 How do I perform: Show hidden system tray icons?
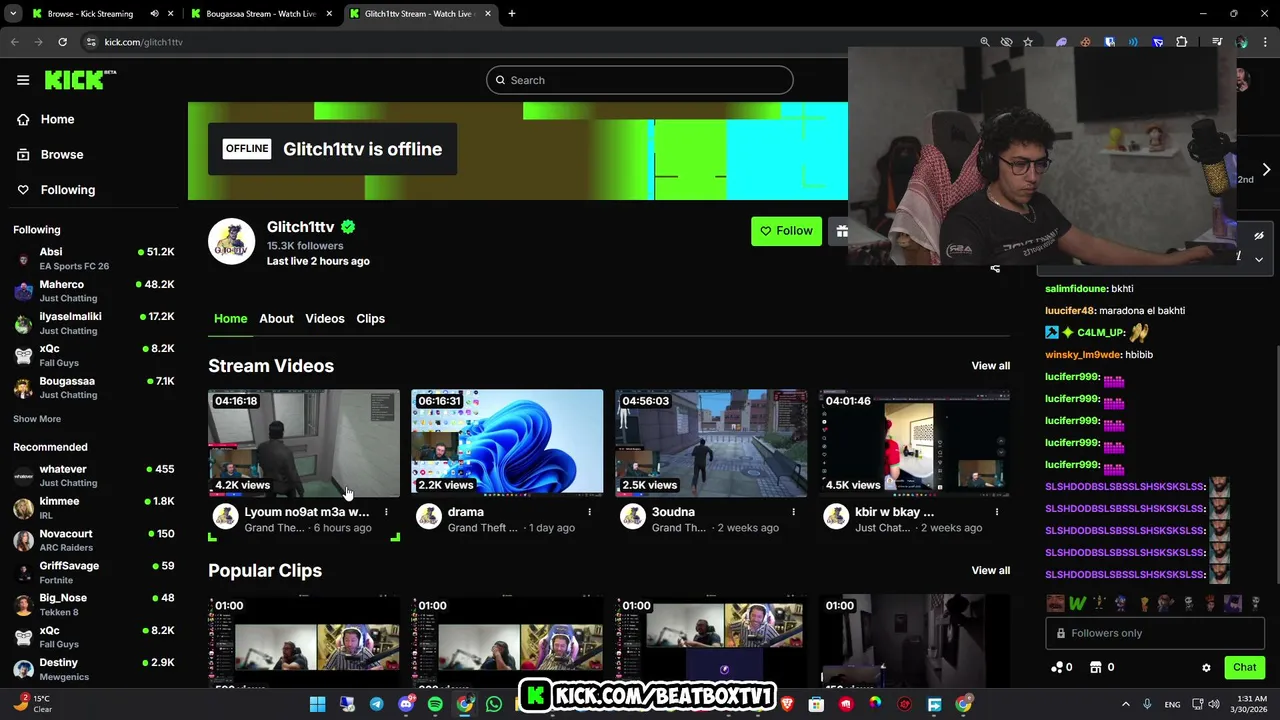pos(1125,704)
